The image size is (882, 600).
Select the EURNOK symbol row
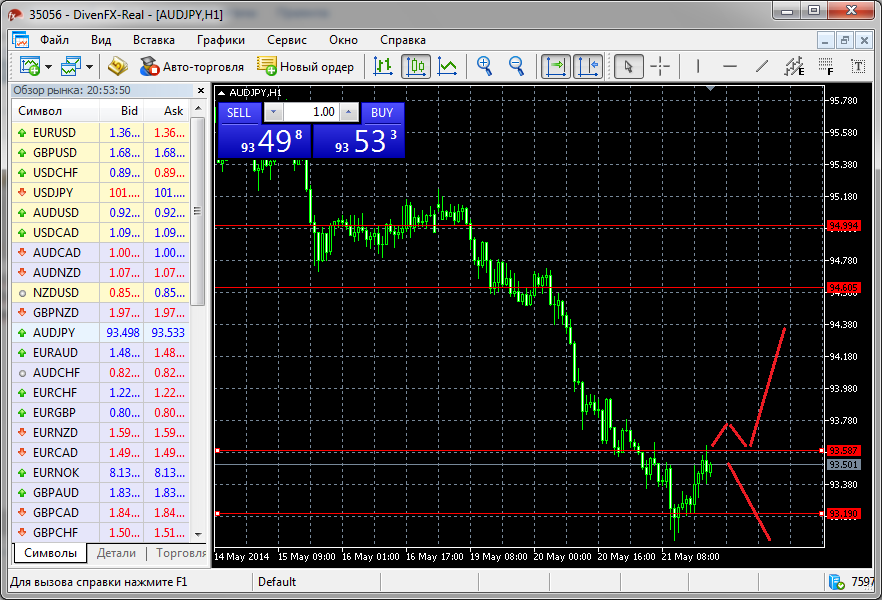click(101, 473)
